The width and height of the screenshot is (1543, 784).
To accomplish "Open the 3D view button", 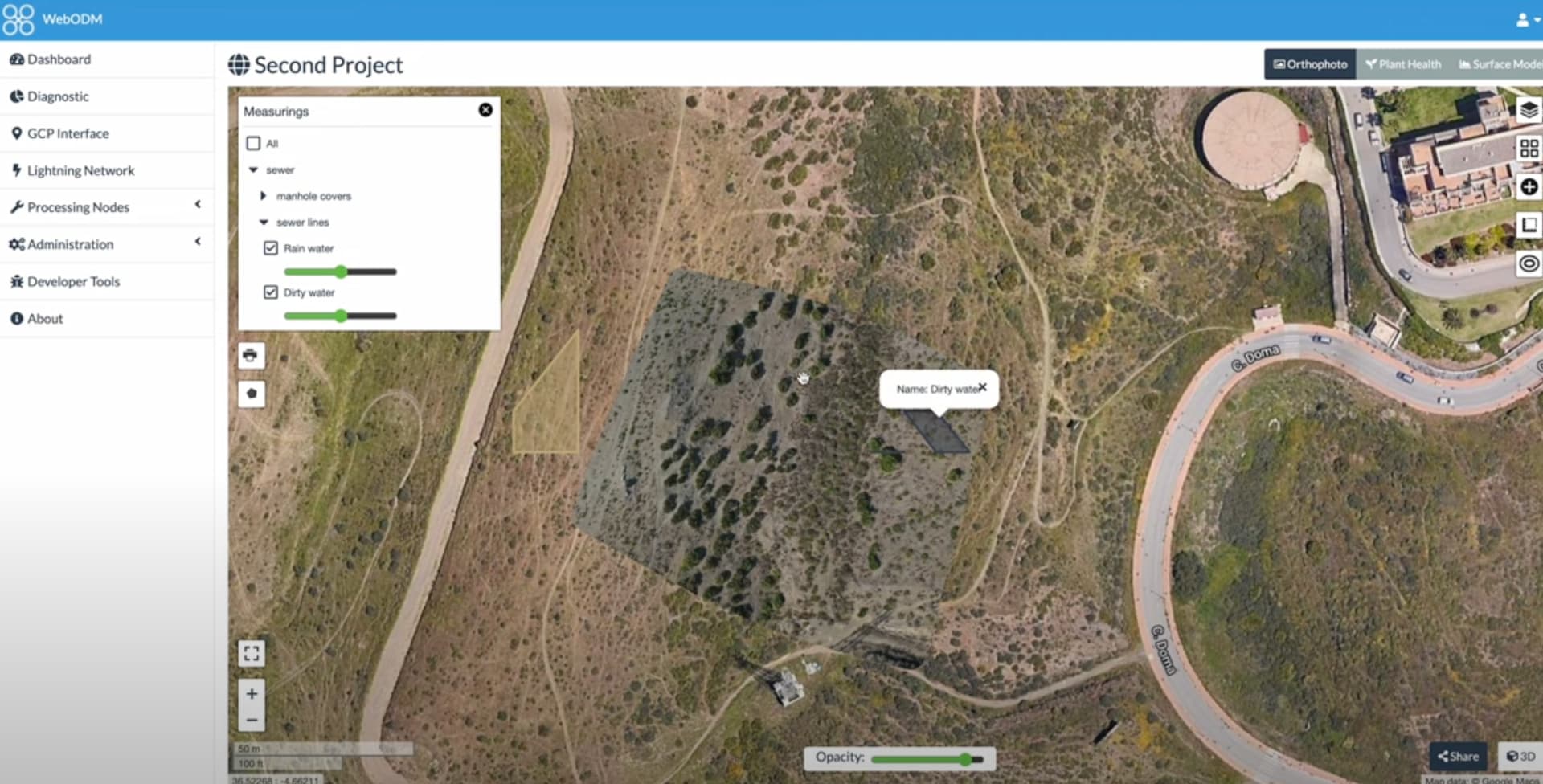I will pyautogui.click(x=1521, y=756).
